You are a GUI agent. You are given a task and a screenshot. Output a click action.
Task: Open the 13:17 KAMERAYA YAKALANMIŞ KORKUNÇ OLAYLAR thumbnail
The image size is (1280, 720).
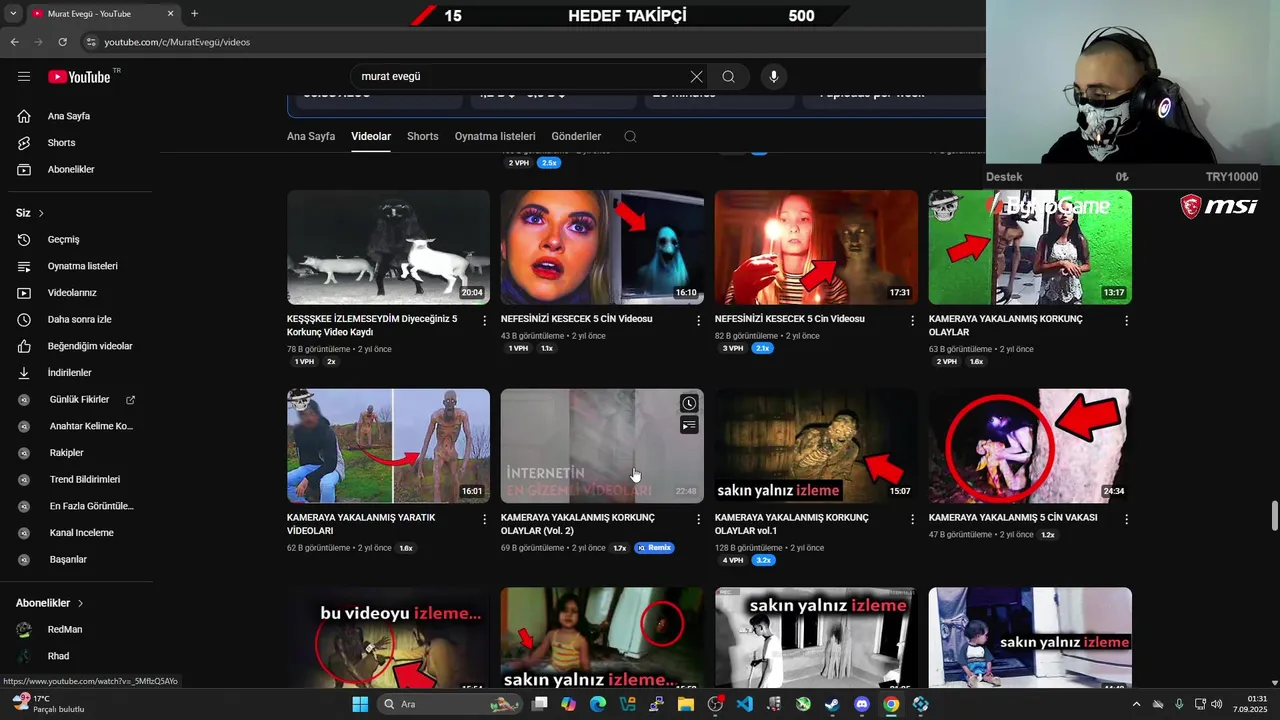coord(1030,247)
